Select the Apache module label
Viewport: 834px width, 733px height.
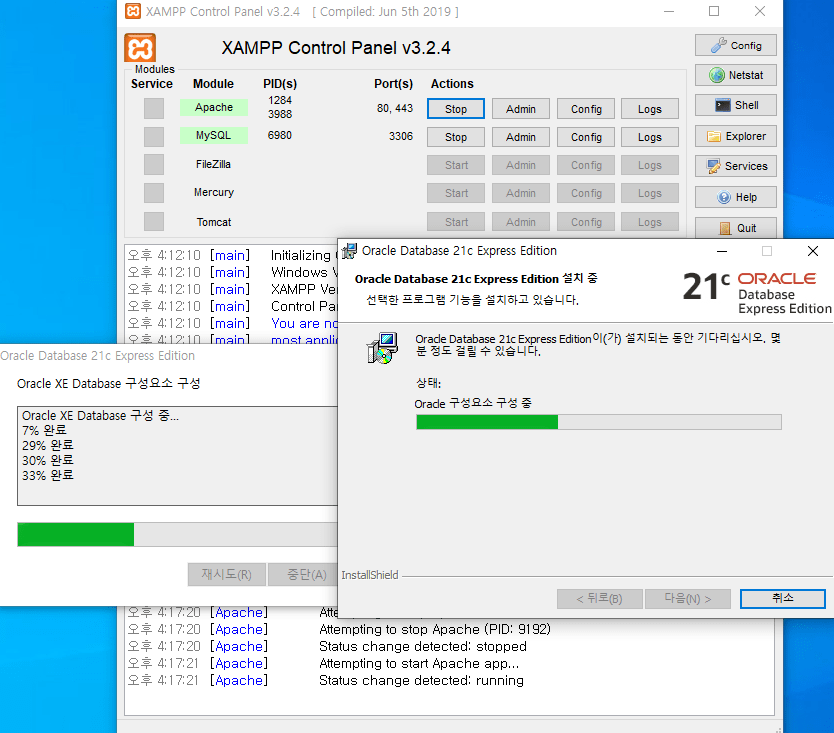click(x=214, y=107)
